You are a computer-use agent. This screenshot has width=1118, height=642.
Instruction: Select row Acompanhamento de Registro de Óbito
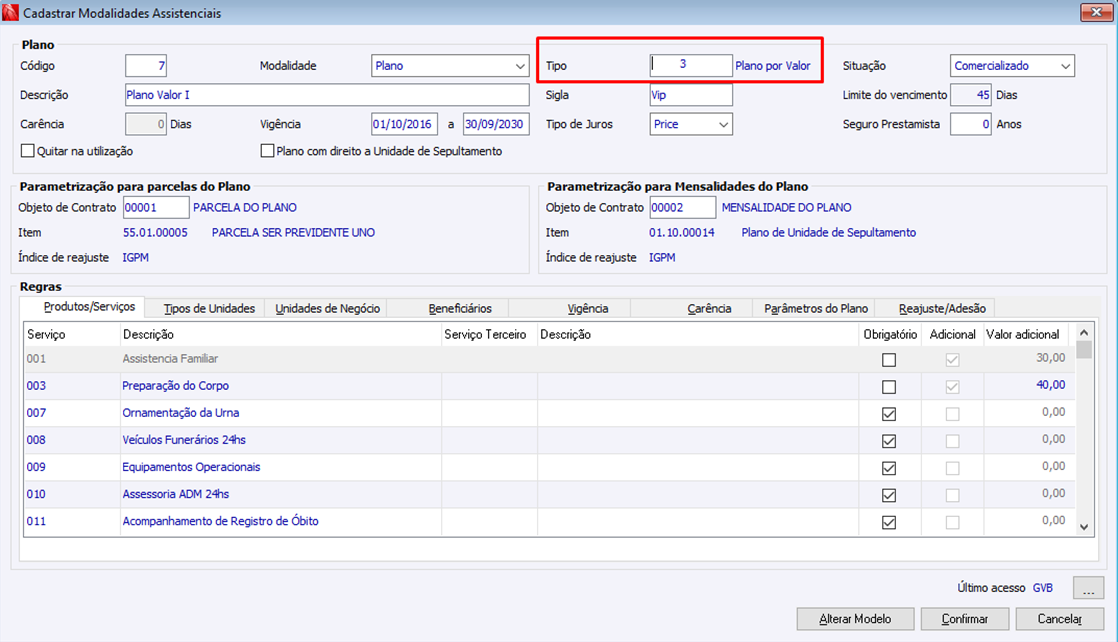[549, 521]
